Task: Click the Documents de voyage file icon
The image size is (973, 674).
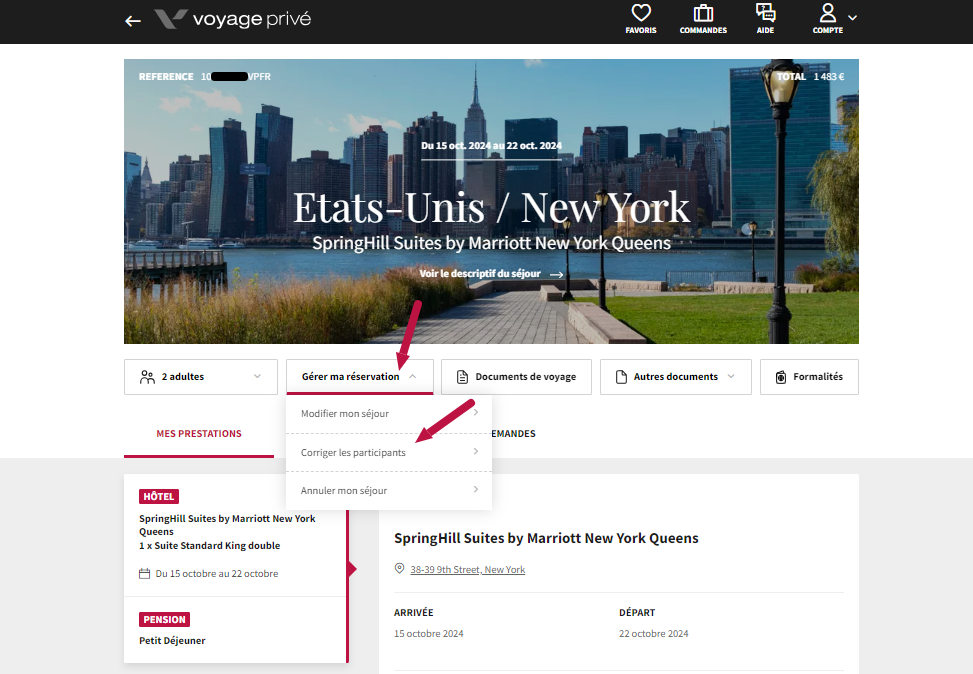Action: 462,377
